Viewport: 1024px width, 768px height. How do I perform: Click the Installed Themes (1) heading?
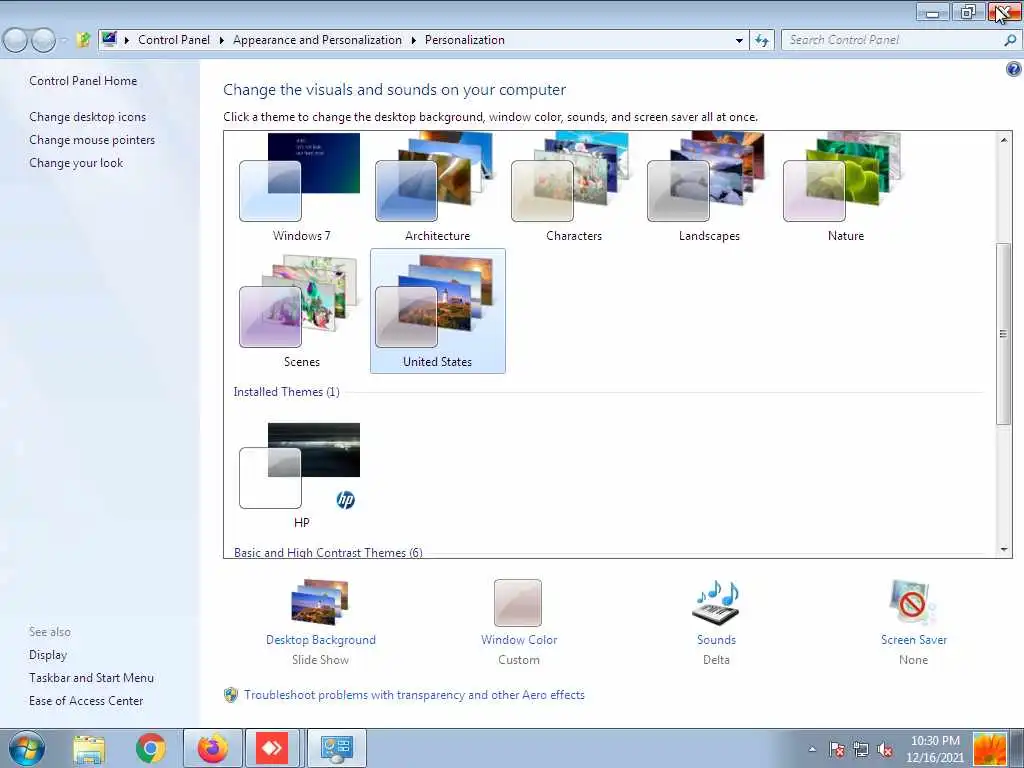[x=286, y=392]
